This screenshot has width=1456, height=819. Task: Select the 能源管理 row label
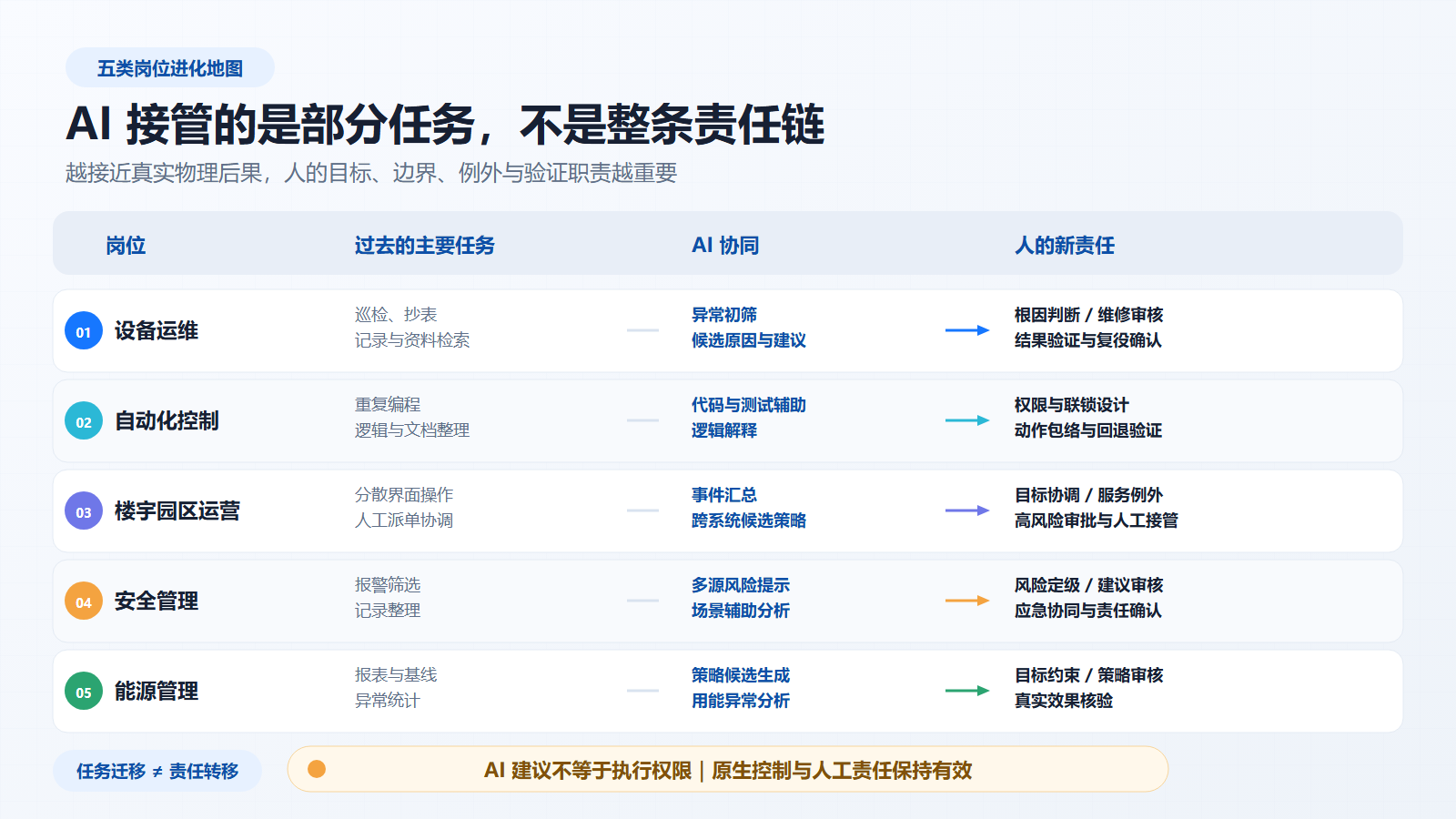coord(157,691)
